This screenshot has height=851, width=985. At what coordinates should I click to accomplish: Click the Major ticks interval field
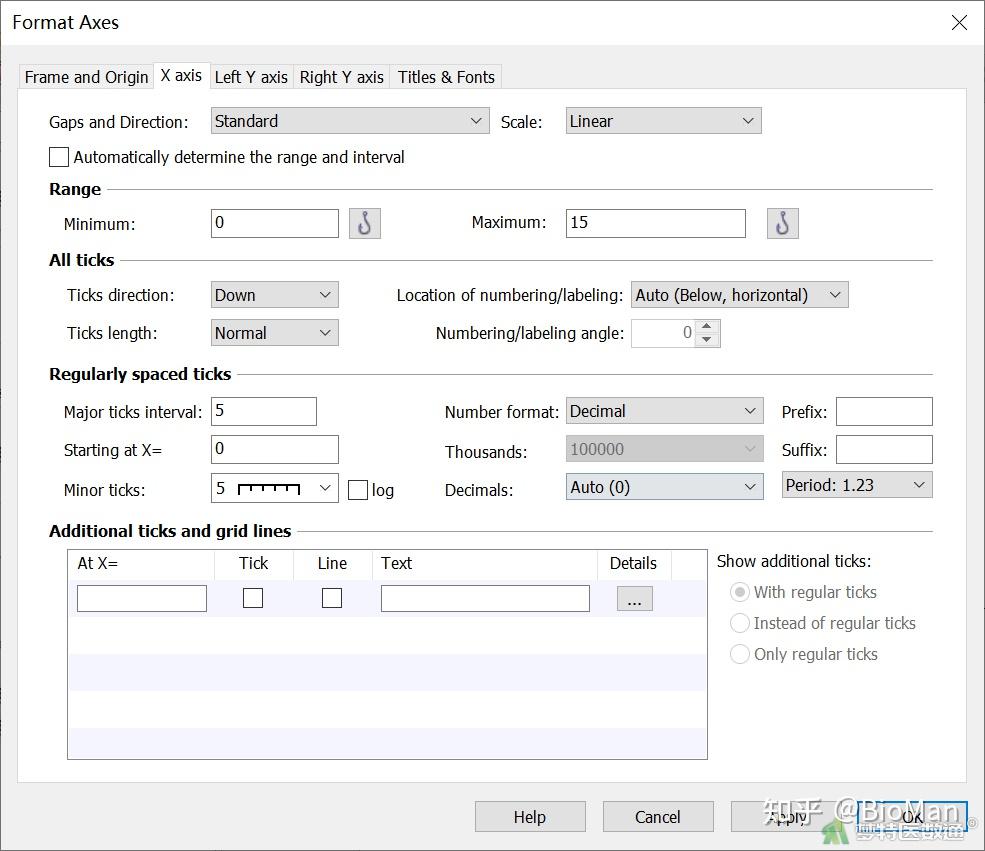point(264,411)
